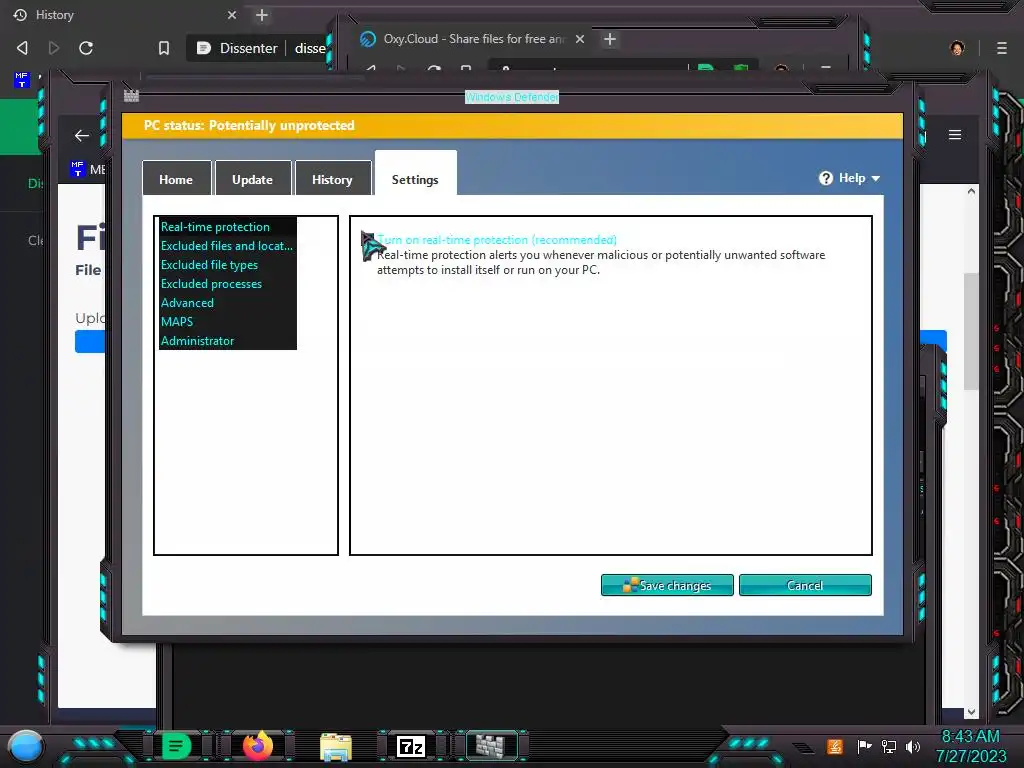Click the Windows Defender taskbar icon
Image resolution: width=1024 pixels, height=768 pixels.
(490, 746)
